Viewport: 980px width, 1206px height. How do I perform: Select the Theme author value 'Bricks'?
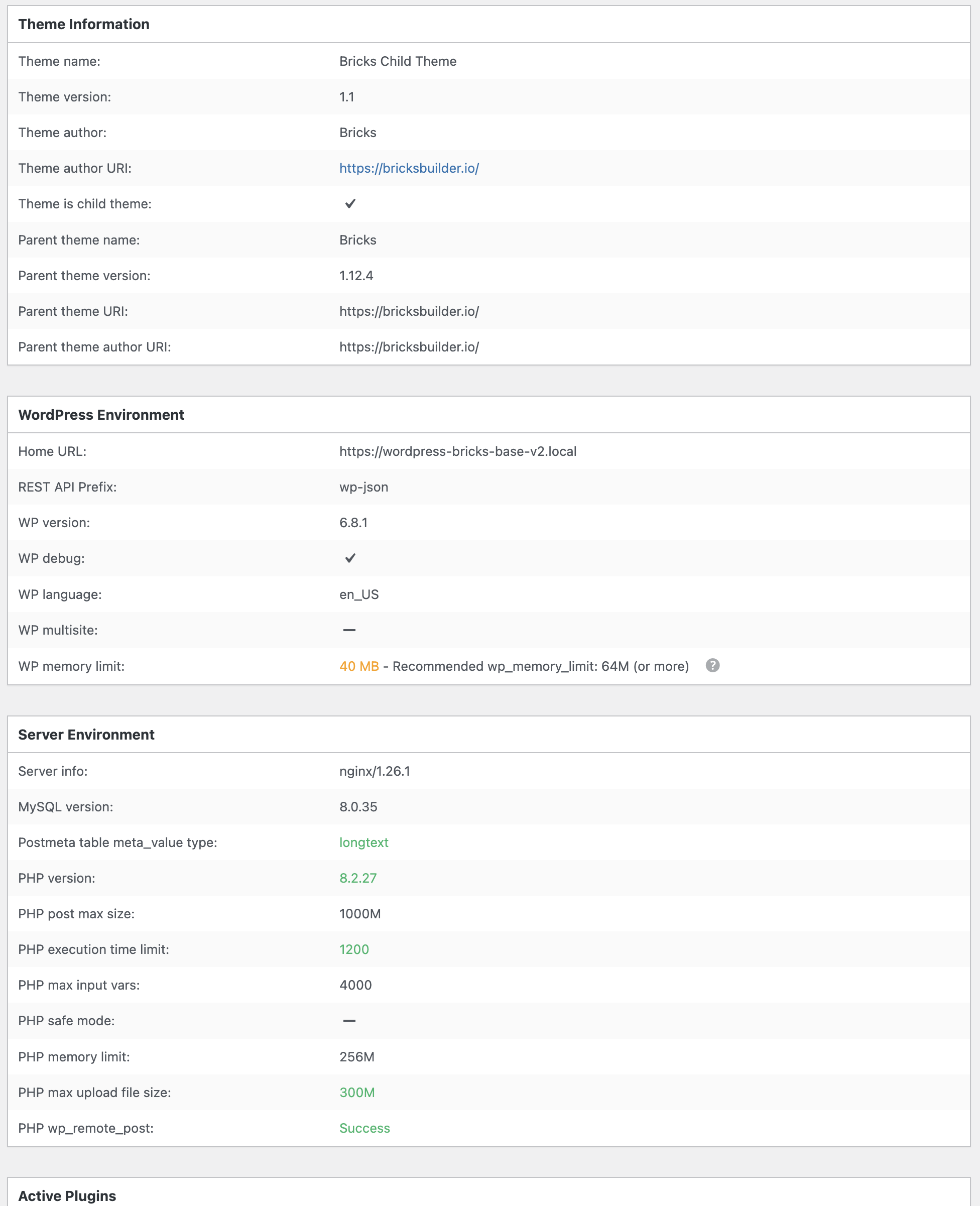pyautogui.click(x=358, y=133)
